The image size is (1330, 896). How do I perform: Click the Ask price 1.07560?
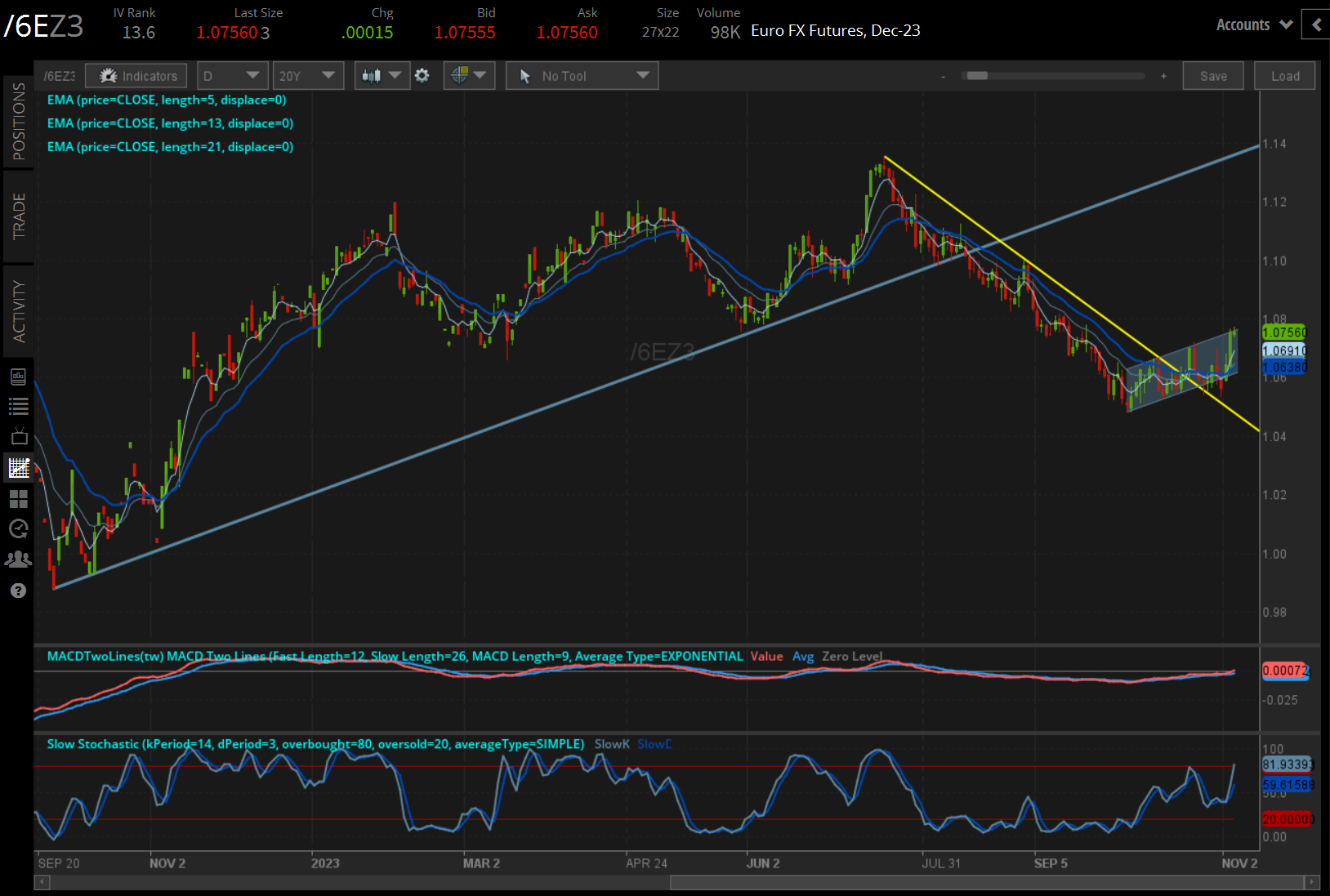click(x=567, y=33)
